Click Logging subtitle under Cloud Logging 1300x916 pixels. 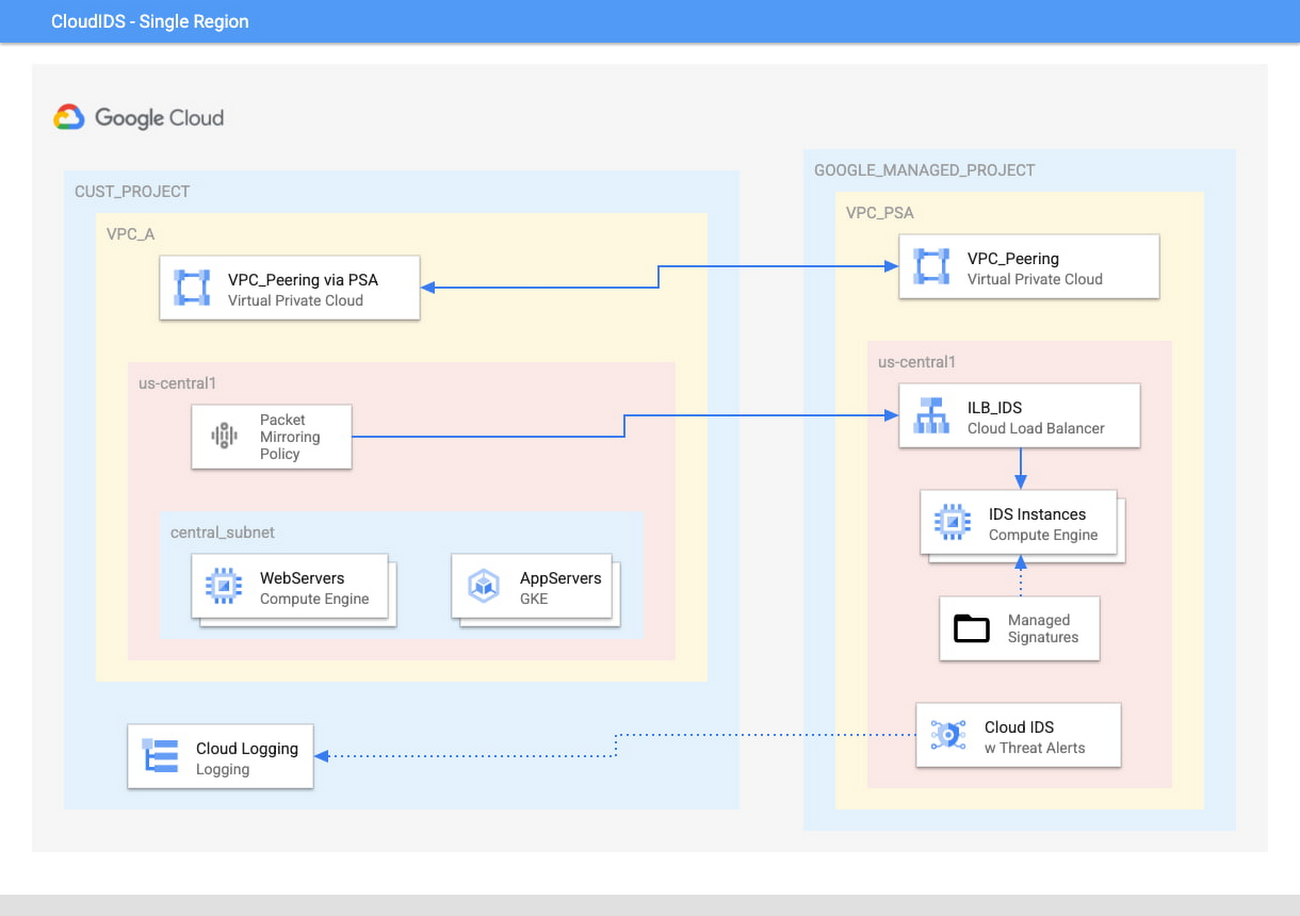222,769
